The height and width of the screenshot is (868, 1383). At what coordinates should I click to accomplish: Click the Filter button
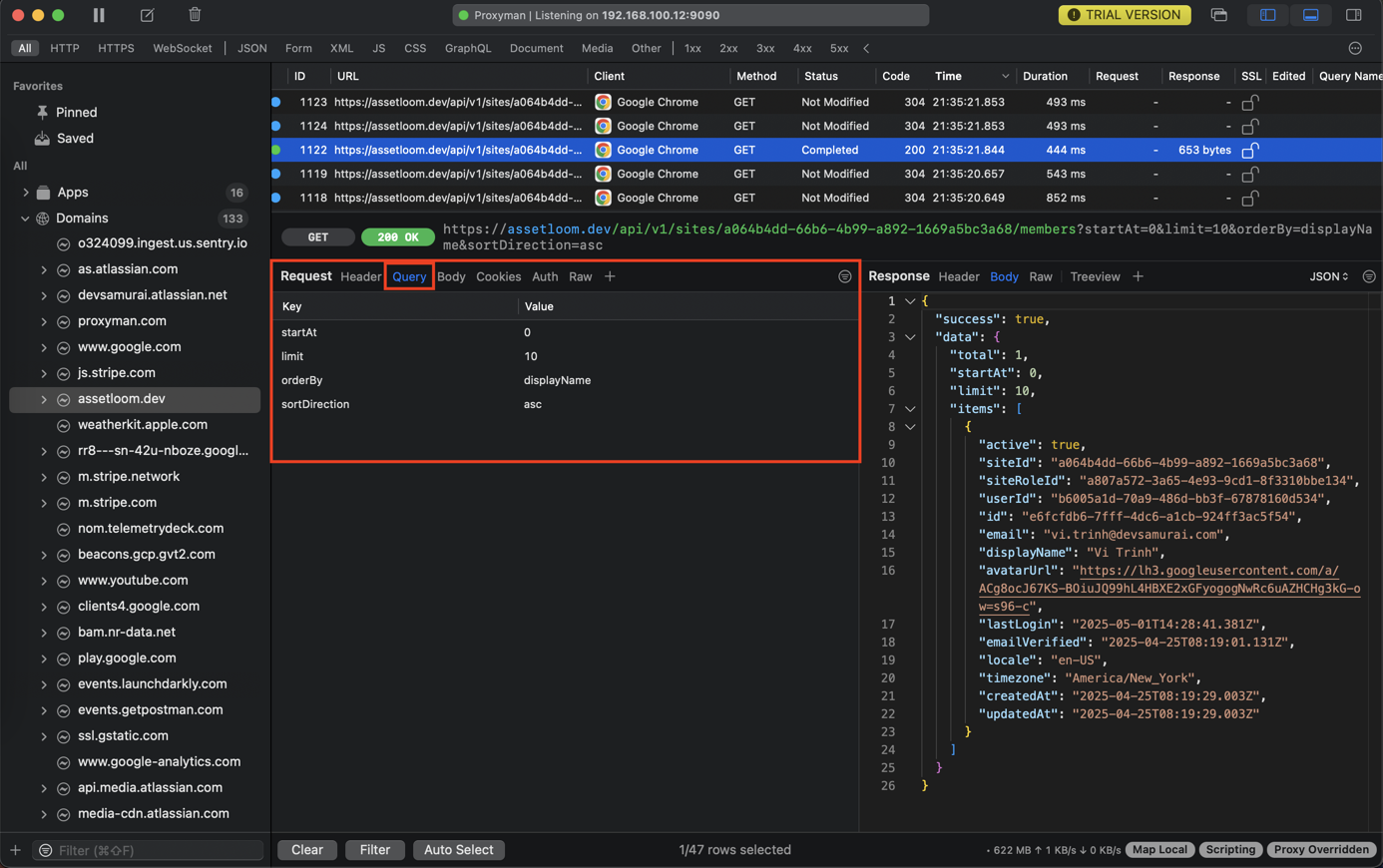[375, 850]
